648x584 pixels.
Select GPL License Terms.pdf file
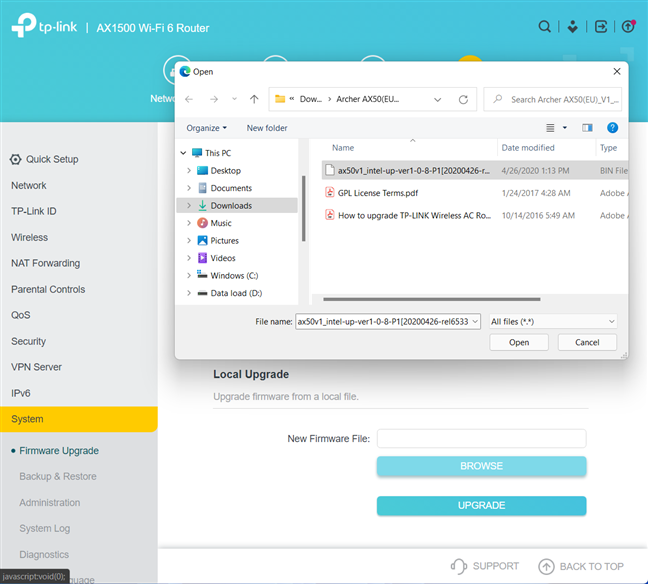378,193
